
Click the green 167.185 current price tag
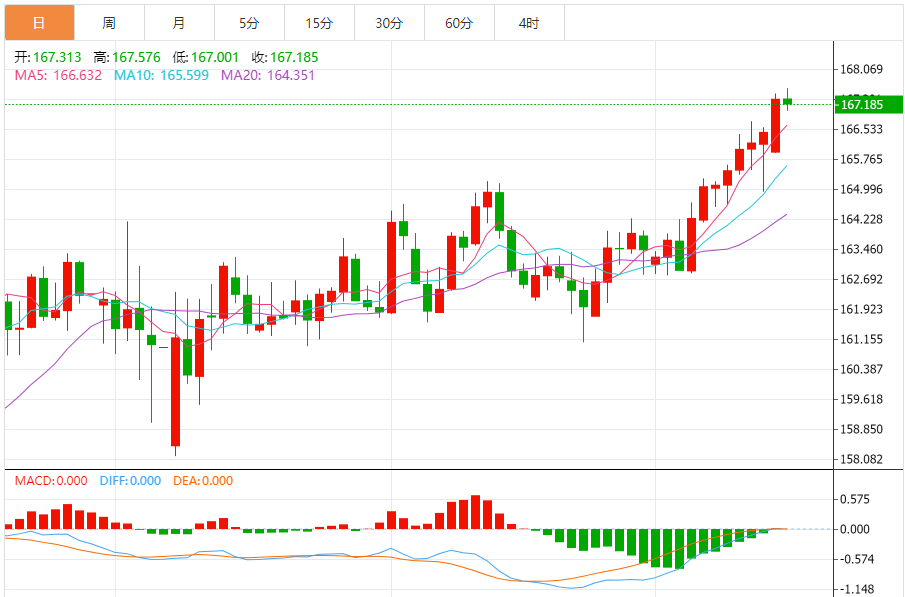click(868, 105)
